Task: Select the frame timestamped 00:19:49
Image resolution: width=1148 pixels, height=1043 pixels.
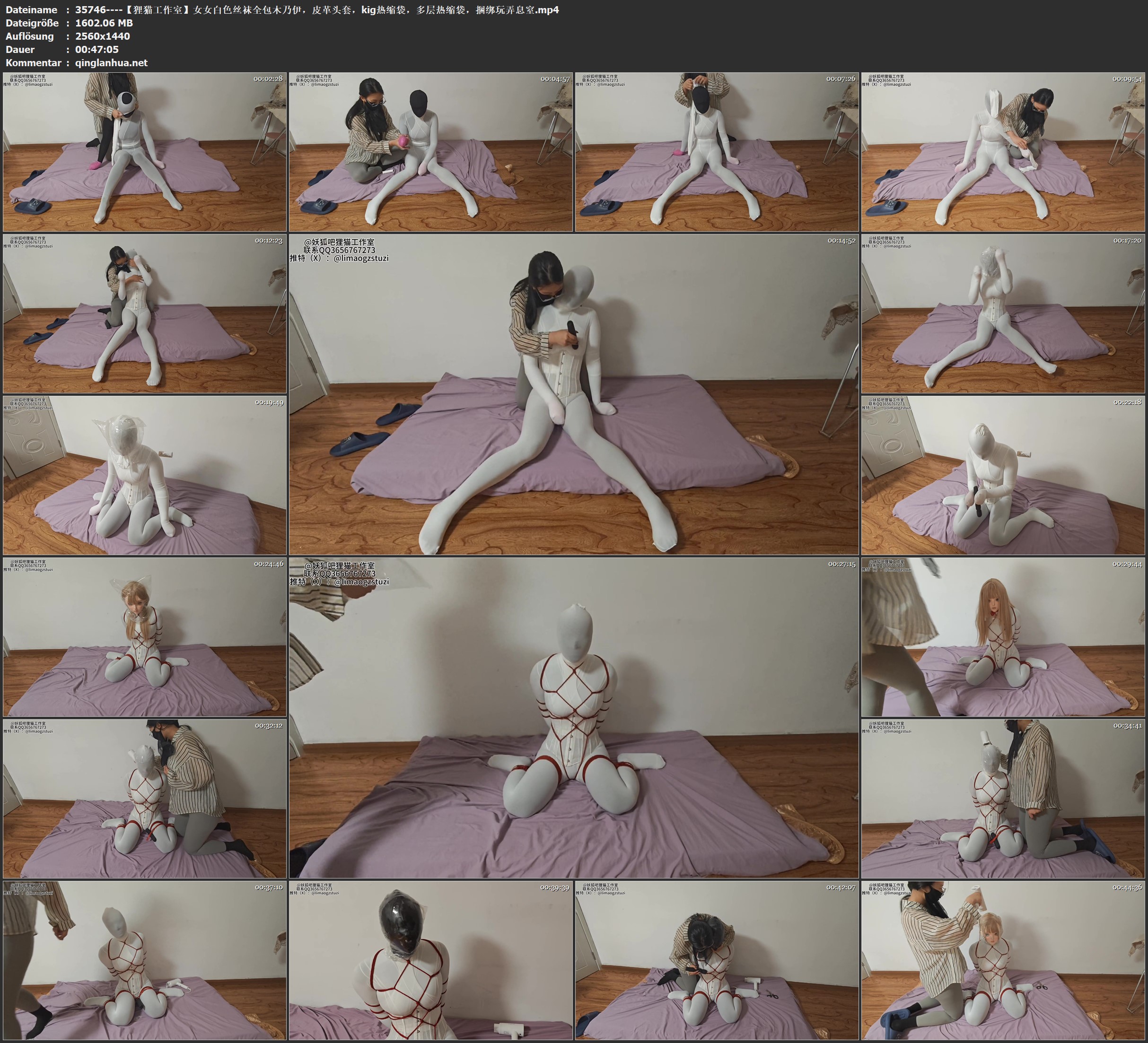Action: pos(145,475)
